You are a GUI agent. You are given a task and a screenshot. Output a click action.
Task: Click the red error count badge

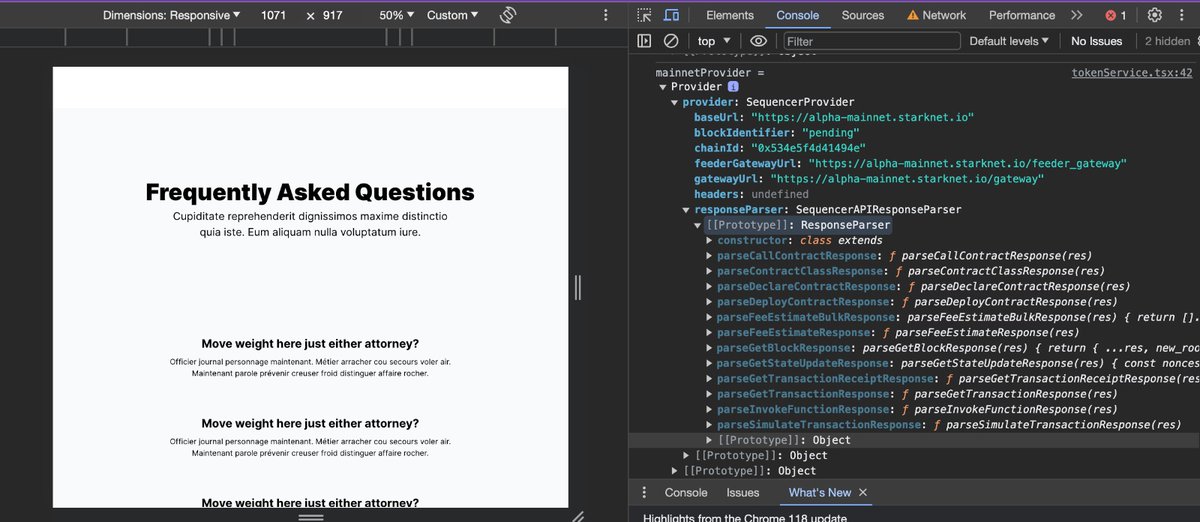click(x=1116, y=15)
